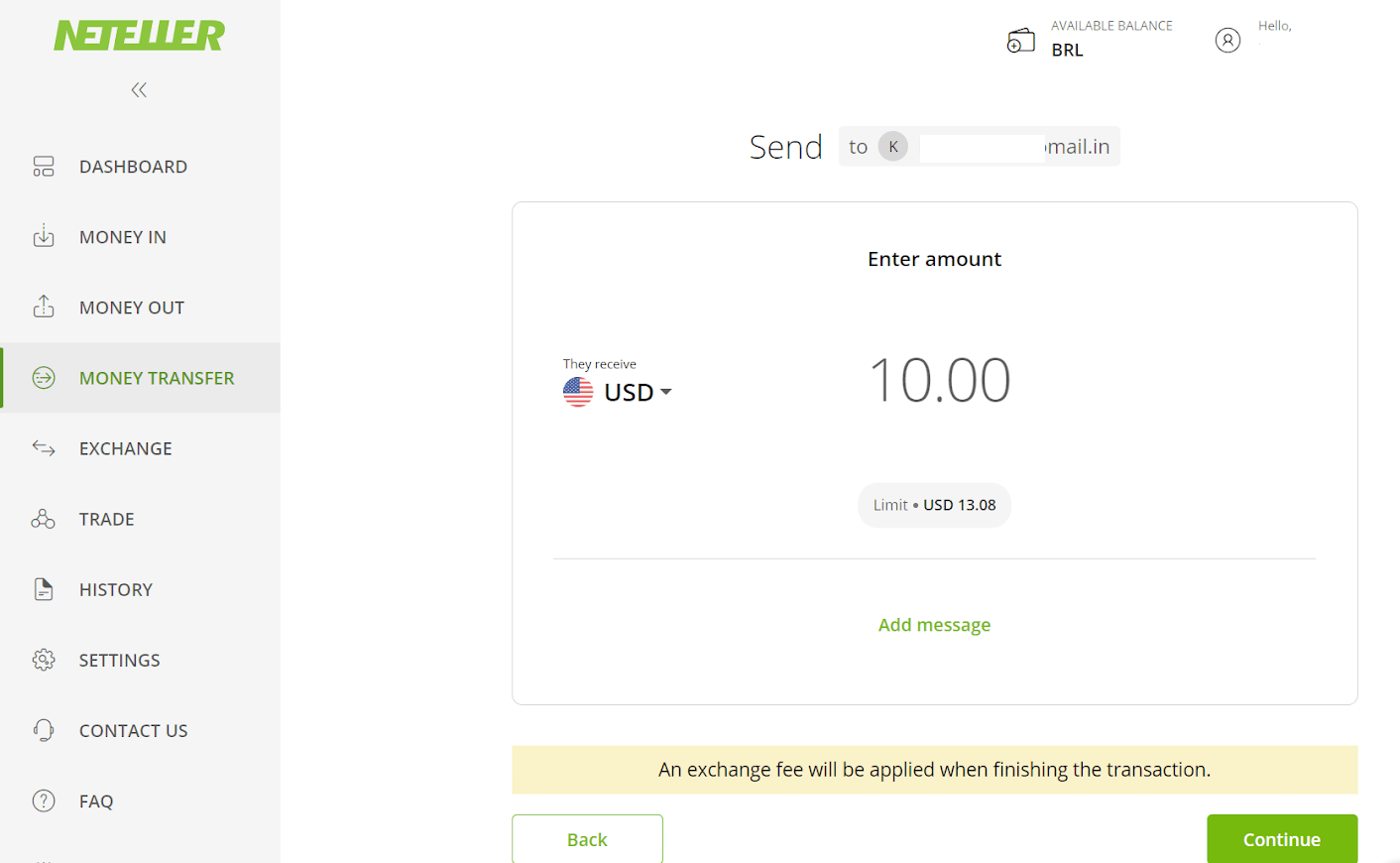Open History via the document icon
The height and width of the screenshot is (863, 1400).
tap(44, 589)
